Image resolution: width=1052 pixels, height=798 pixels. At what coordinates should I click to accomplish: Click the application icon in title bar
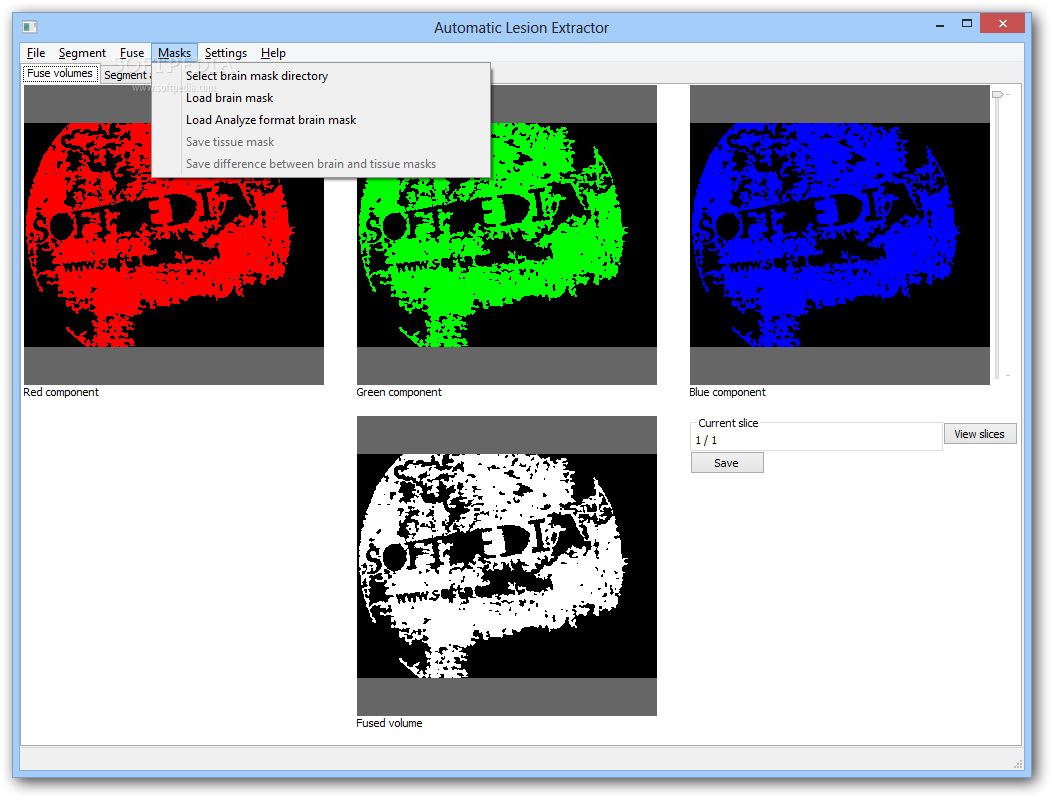click(x=30, y=27)
